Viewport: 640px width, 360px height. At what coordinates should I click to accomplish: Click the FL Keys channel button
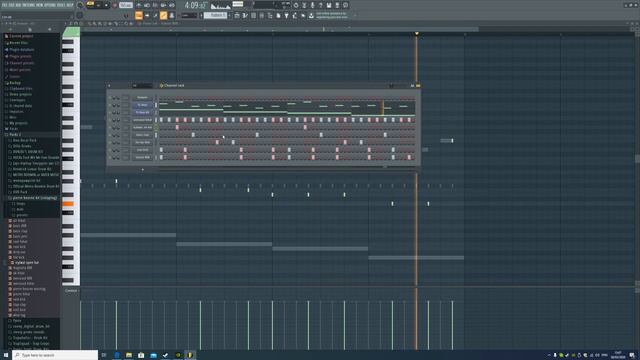pyautogui.click(x=142, y=105)
